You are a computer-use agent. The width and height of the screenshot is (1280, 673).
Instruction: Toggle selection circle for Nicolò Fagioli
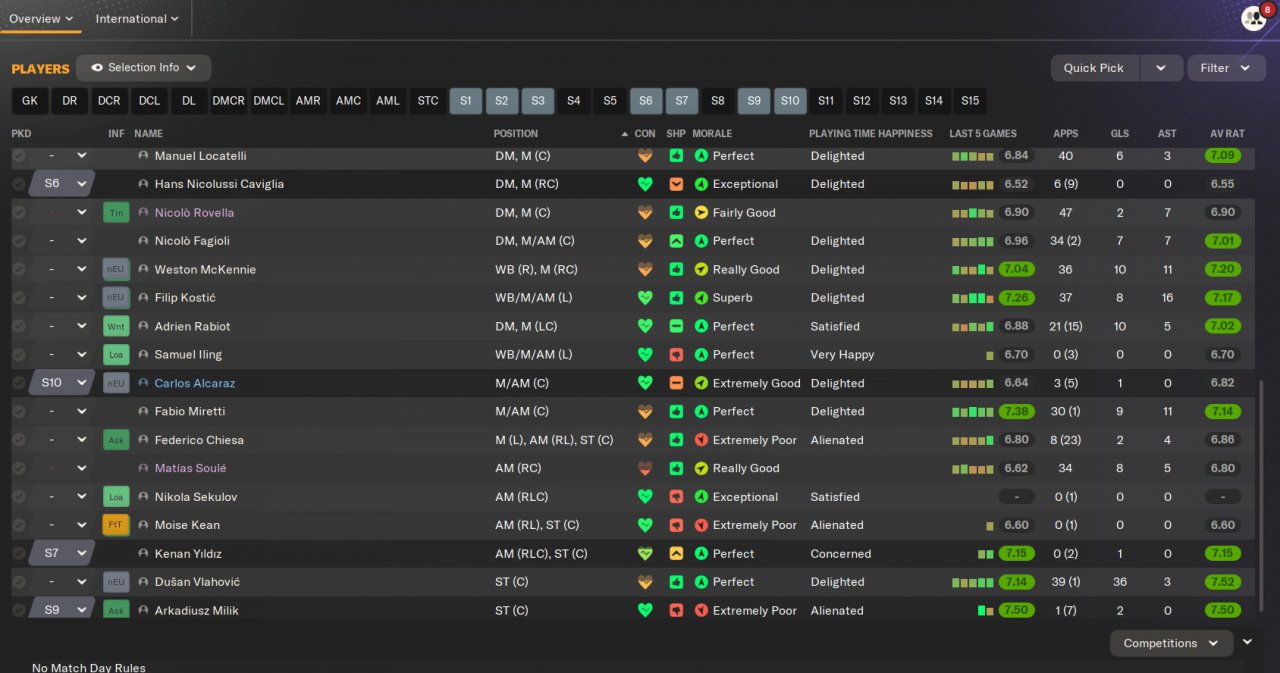(18, 241)
